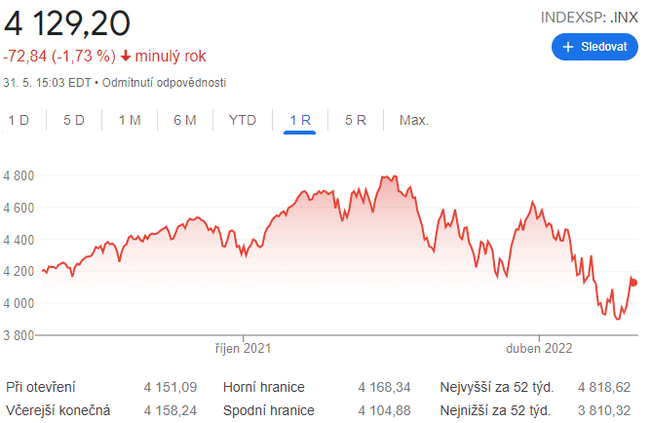650x423 pixels.
Task: Show the 5 R chart range
Action: (356, 120)
